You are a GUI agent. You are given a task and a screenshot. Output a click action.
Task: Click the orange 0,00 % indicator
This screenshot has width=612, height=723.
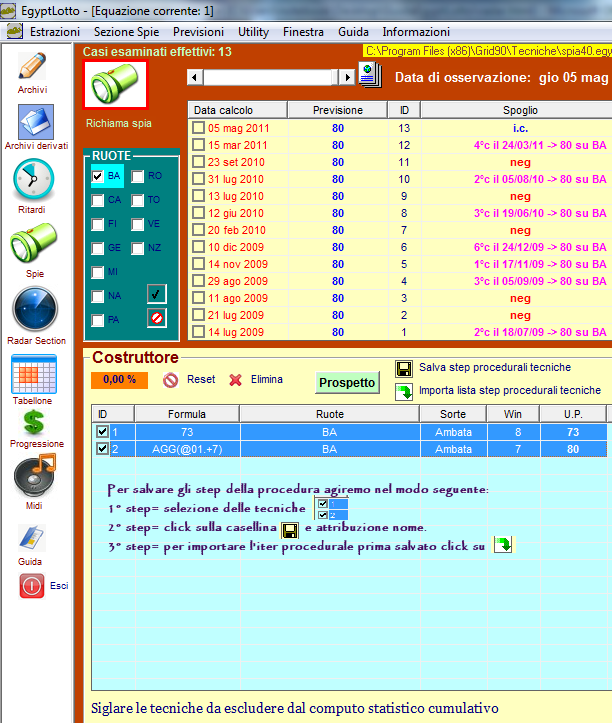coord(119,380)
